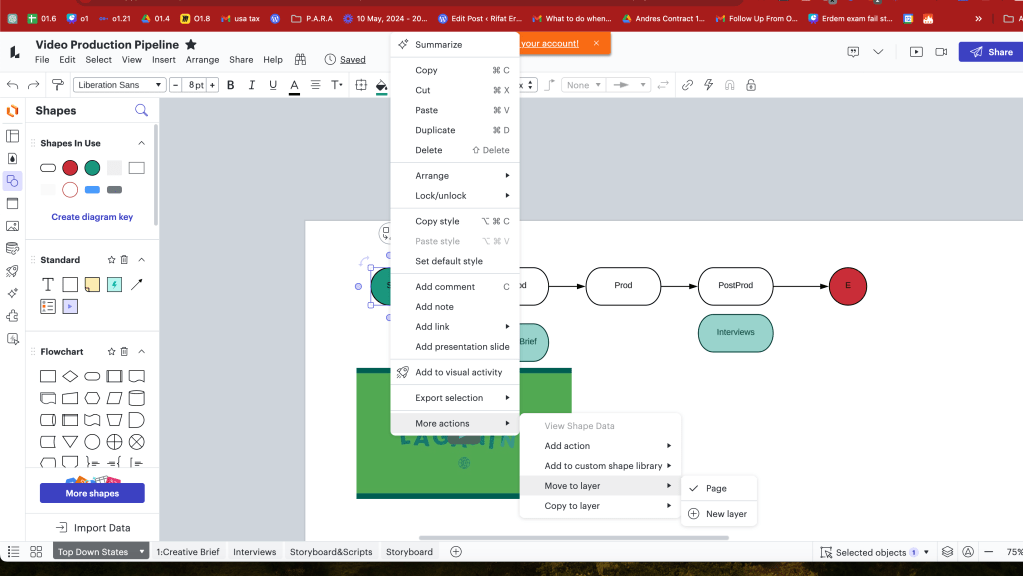The height and width of the screenshot is (576, 1023).
Task: Open the Shapes panel sidebar icon
Action: pos(12,181)
